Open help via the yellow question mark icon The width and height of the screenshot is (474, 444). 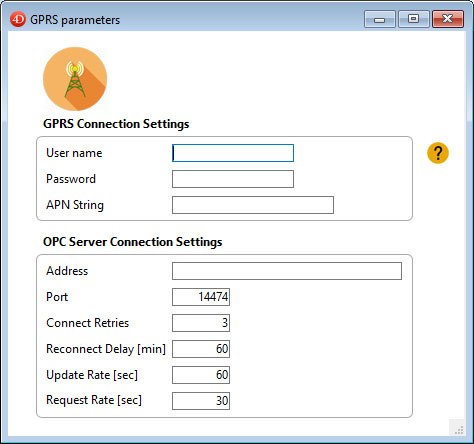(438, 153)
